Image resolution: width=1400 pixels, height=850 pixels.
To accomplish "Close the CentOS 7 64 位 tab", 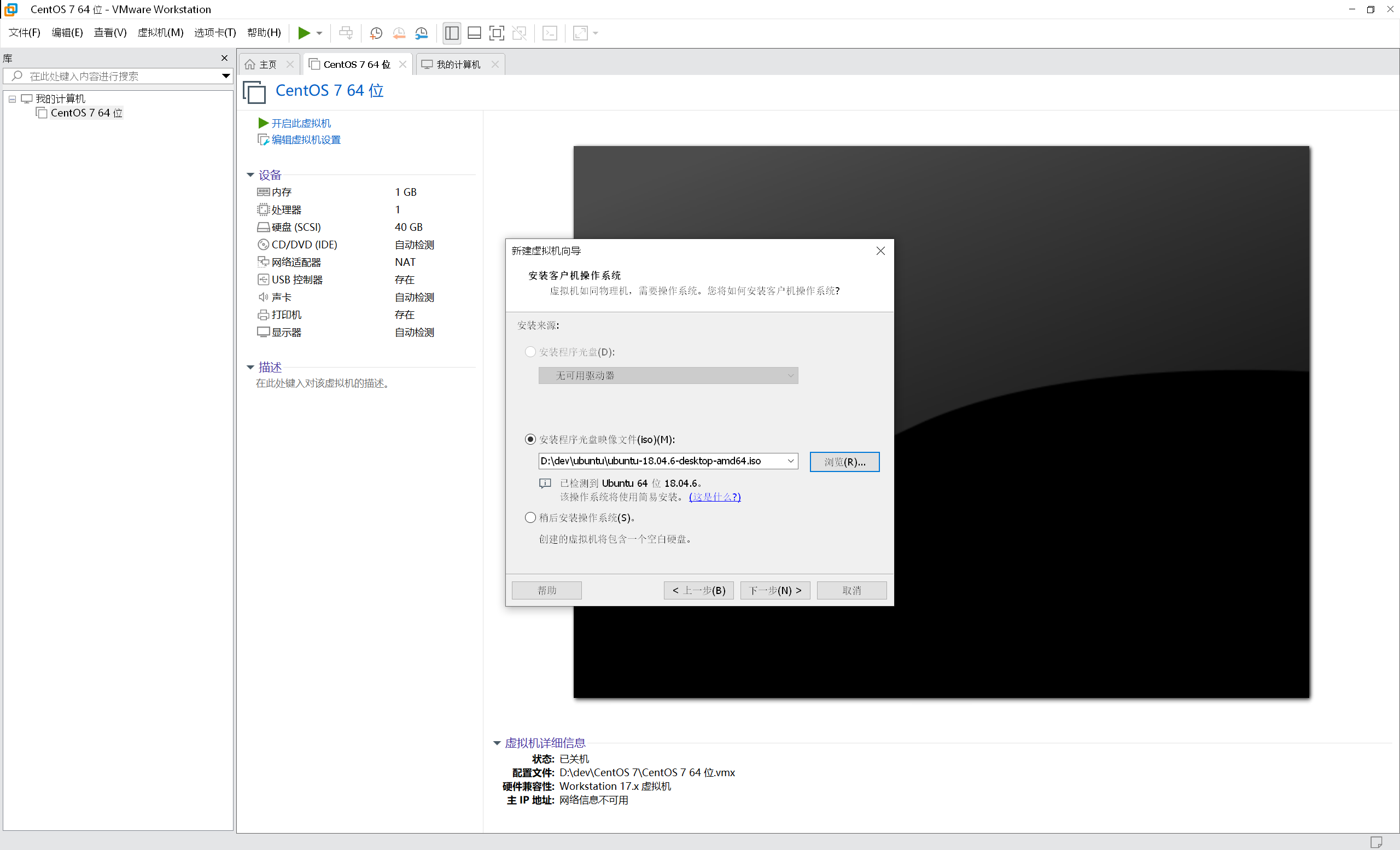I will (x=403, y=64).
